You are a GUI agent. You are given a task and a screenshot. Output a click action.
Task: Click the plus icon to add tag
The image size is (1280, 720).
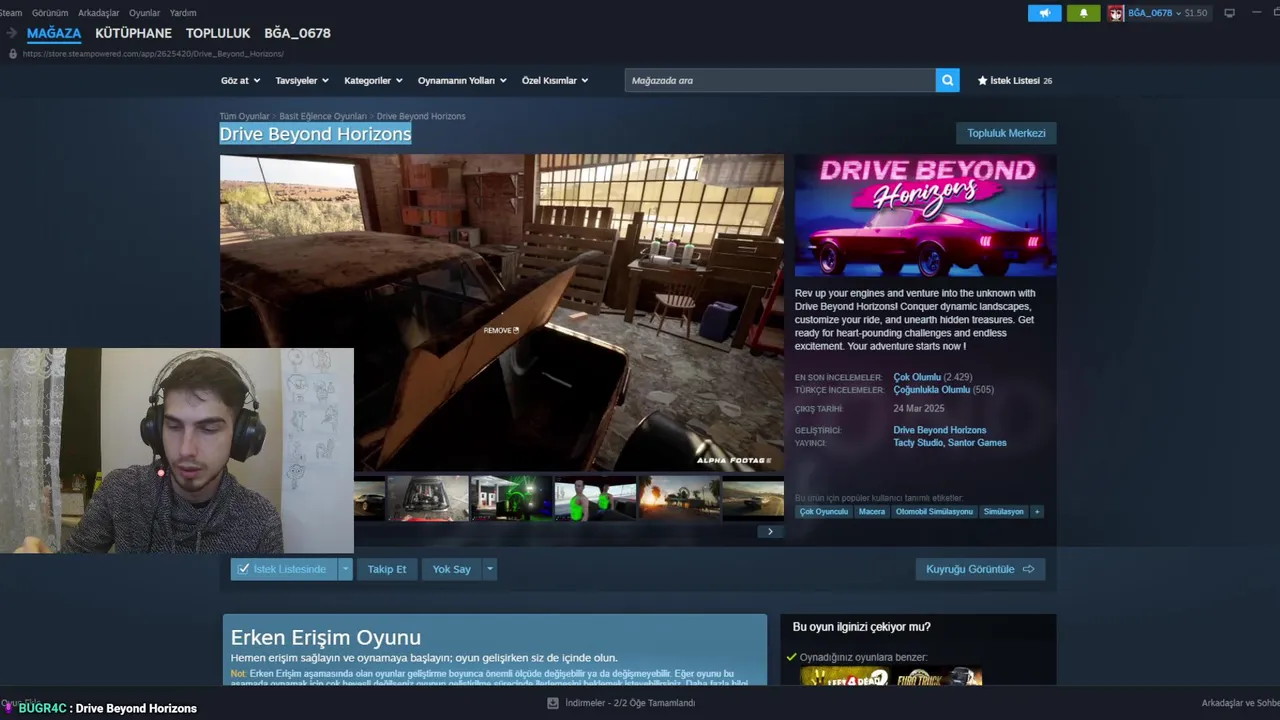click(1037, 511)
